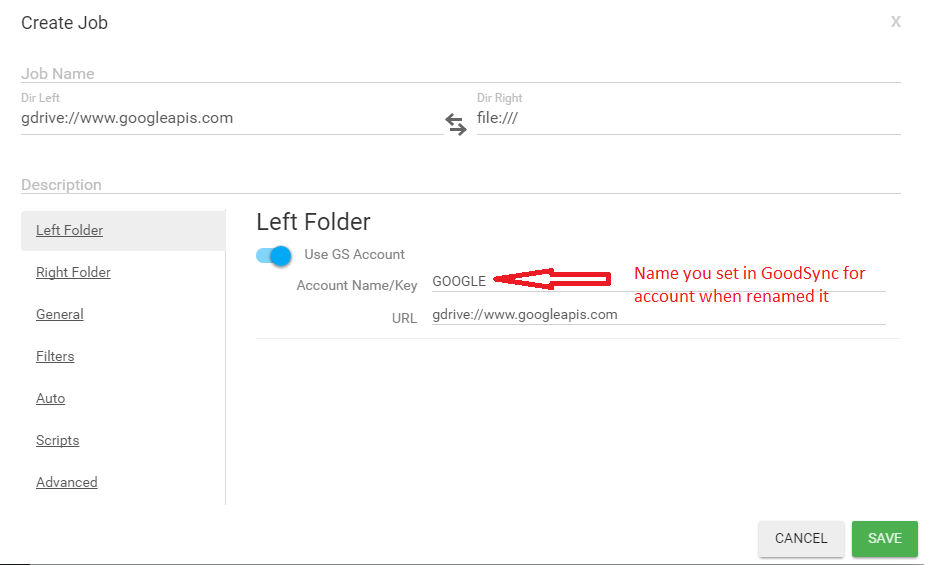949x565 pixels.
Task: Switch to the General tab
Action: coord(60,314)
